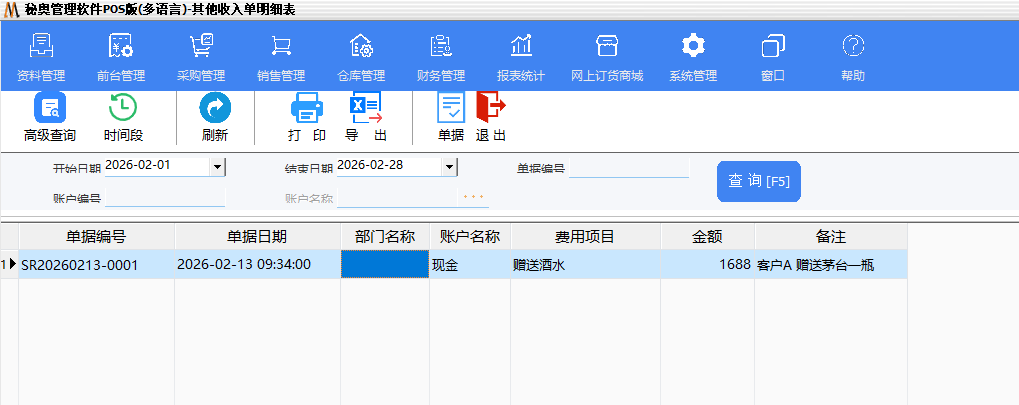Sort by the 金额 column header

tap(707, 237)
